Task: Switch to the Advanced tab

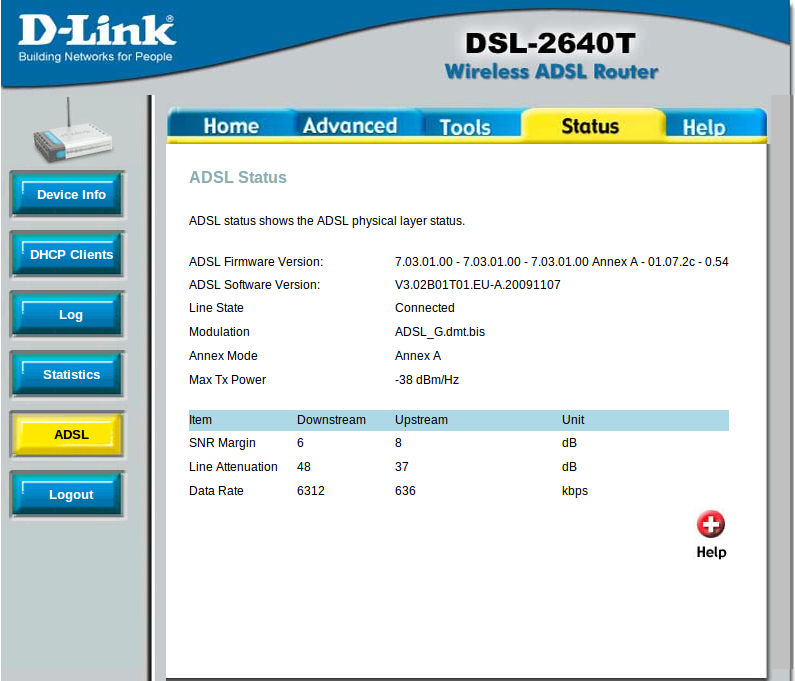Action: coord(350,125)
